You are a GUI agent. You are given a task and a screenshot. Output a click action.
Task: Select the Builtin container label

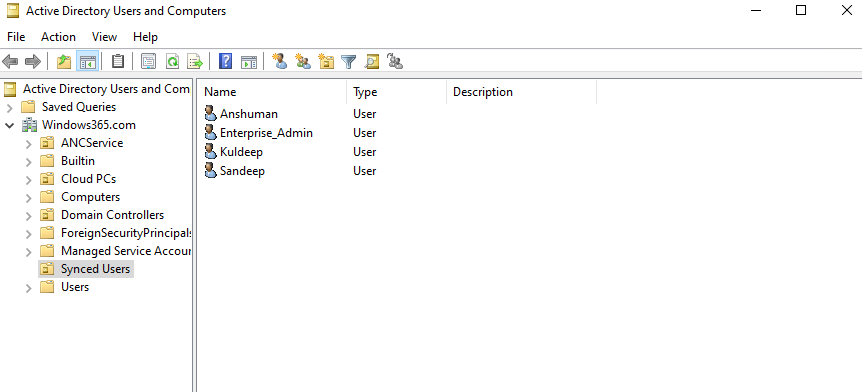tap(78, 161)
